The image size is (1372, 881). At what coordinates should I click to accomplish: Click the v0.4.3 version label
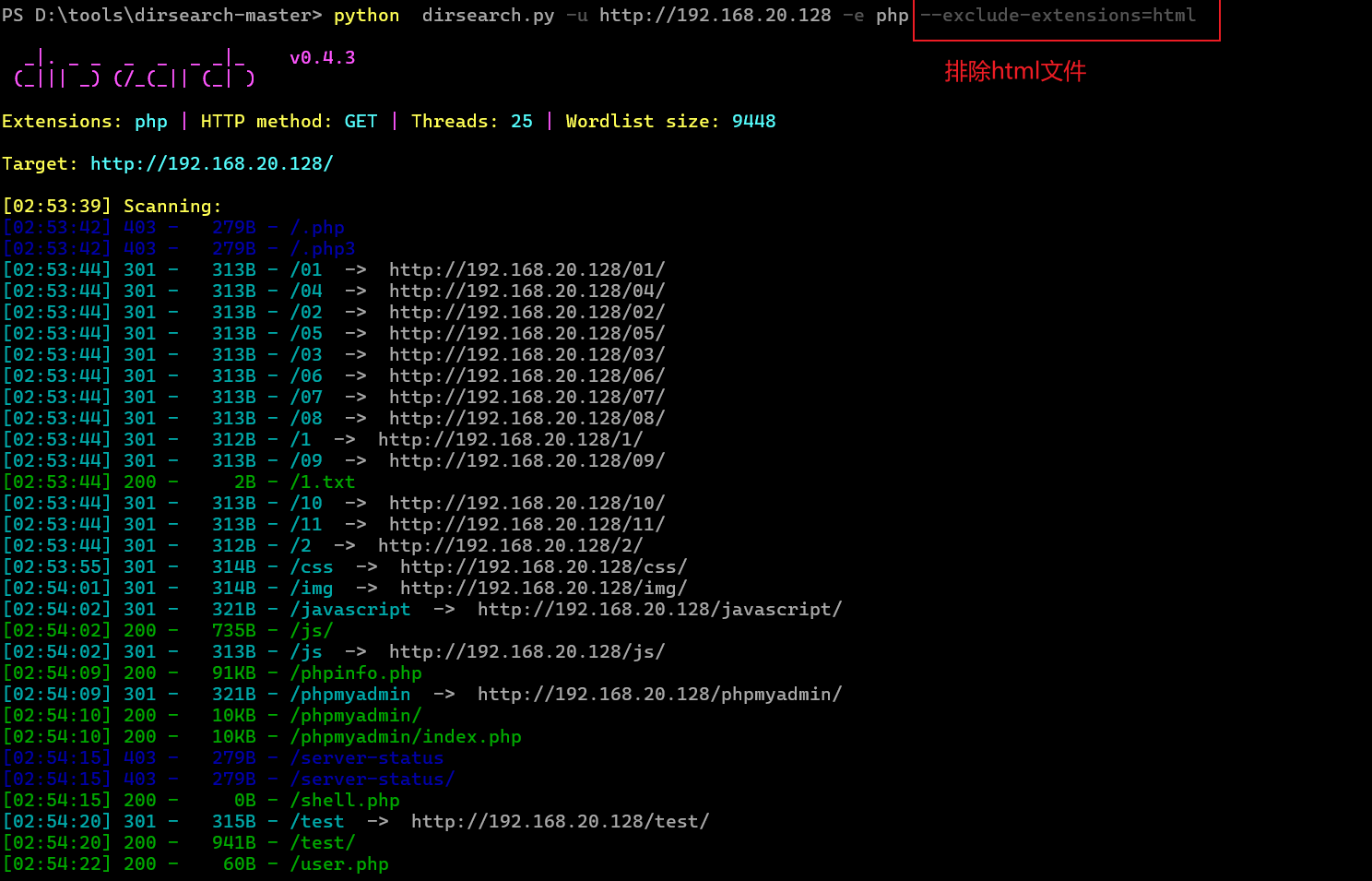click(x=322, y=58)
